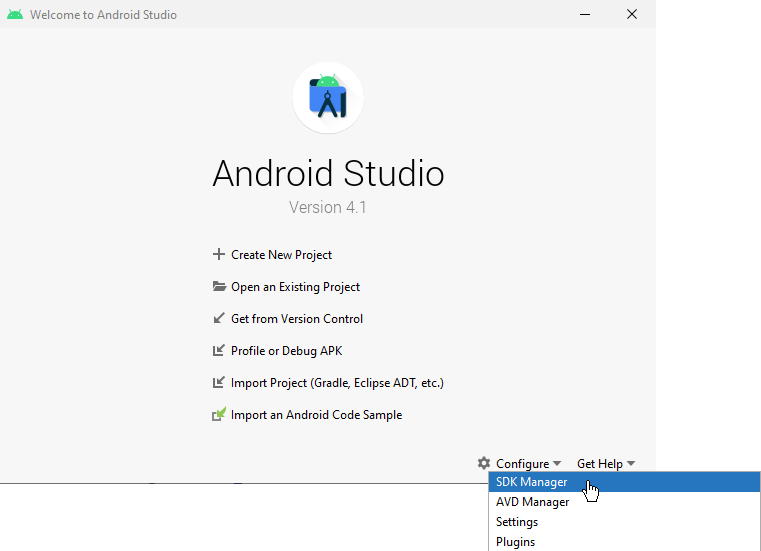Click the green Android icon in the title bar
Screen dimensions: 761x551
point(15,15)
